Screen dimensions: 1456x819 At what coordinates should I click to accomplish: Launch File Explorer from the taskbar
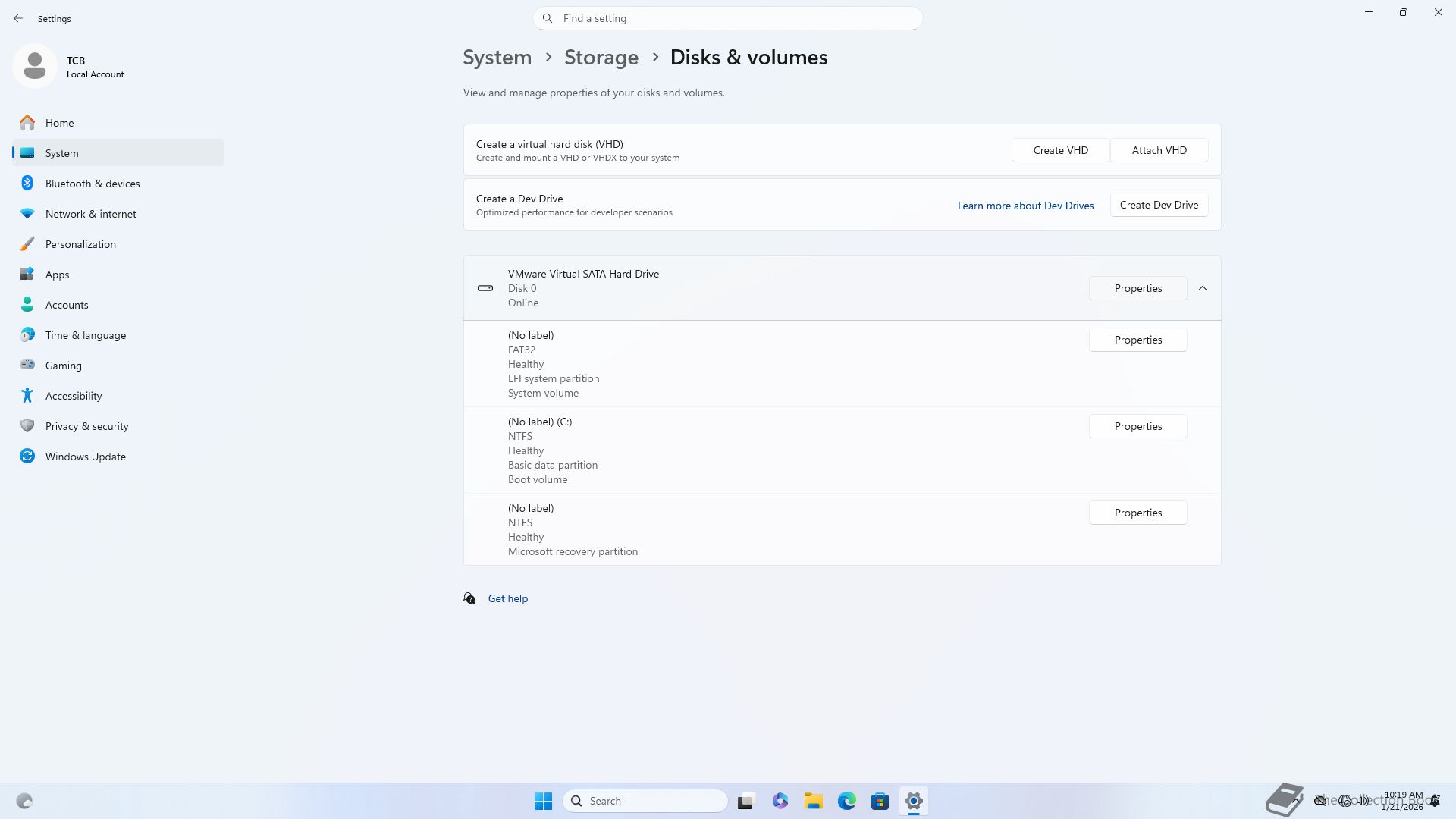(x=813, y=801)
